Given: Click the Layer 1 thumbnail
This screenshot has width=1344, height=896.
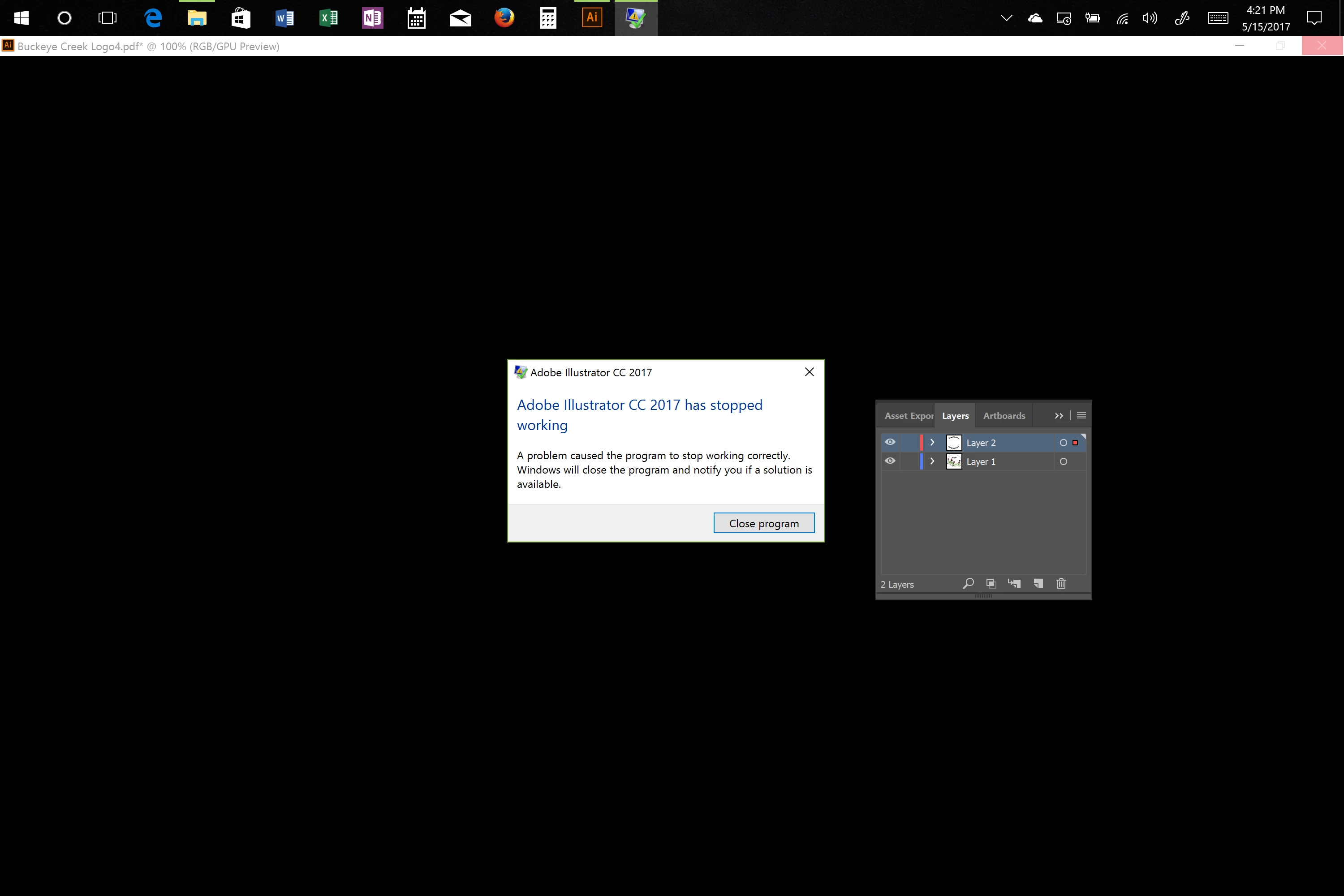Looking at the screenshot, I should (954, 462).
